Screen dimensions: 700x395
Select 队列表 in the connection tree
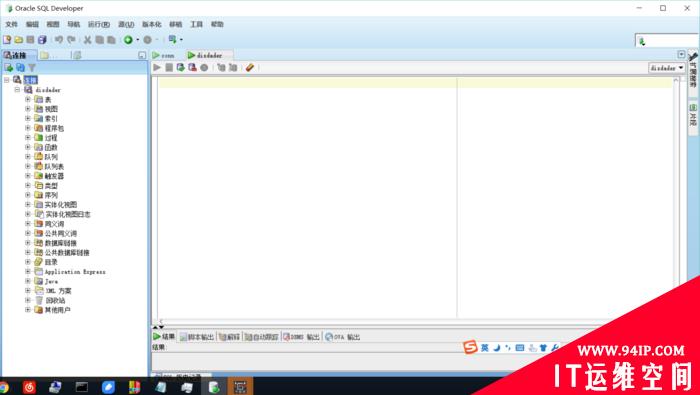pos(54,166)
